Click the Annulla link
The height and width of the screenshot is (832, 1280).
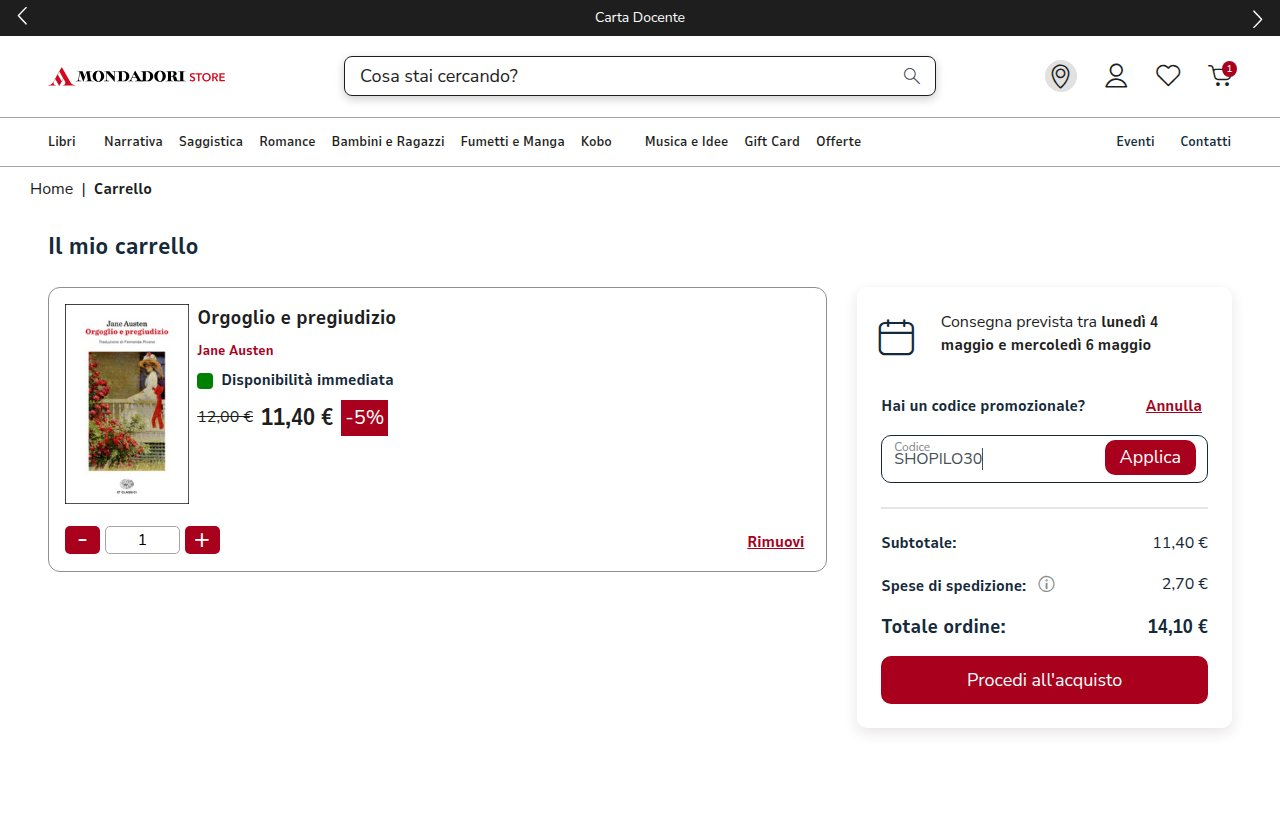[x=1174, y=406]
